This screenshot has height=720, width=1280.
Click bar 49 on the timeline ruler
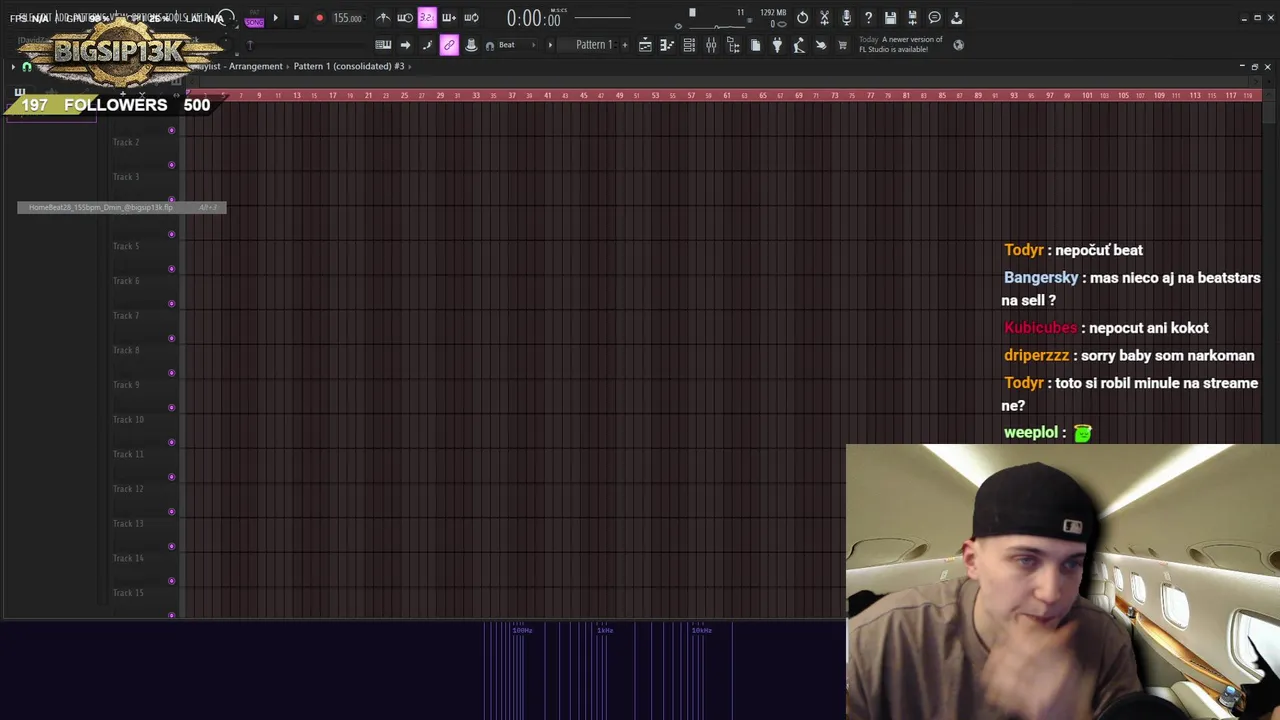[x=619, y=95]
